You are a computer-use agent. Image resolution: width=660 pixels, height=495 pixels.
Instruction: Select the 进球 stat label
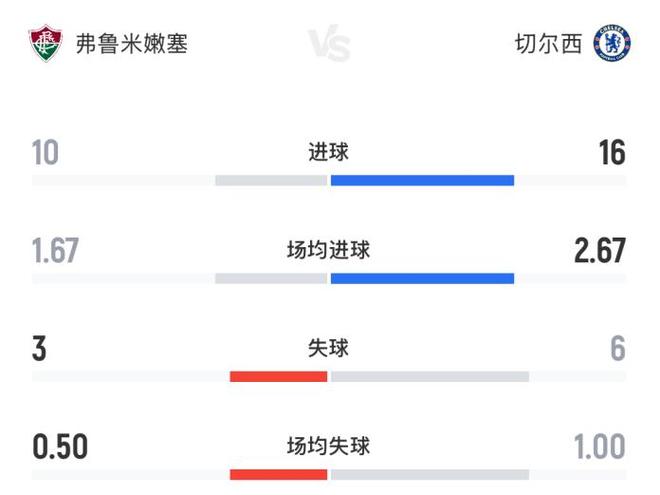329,152
